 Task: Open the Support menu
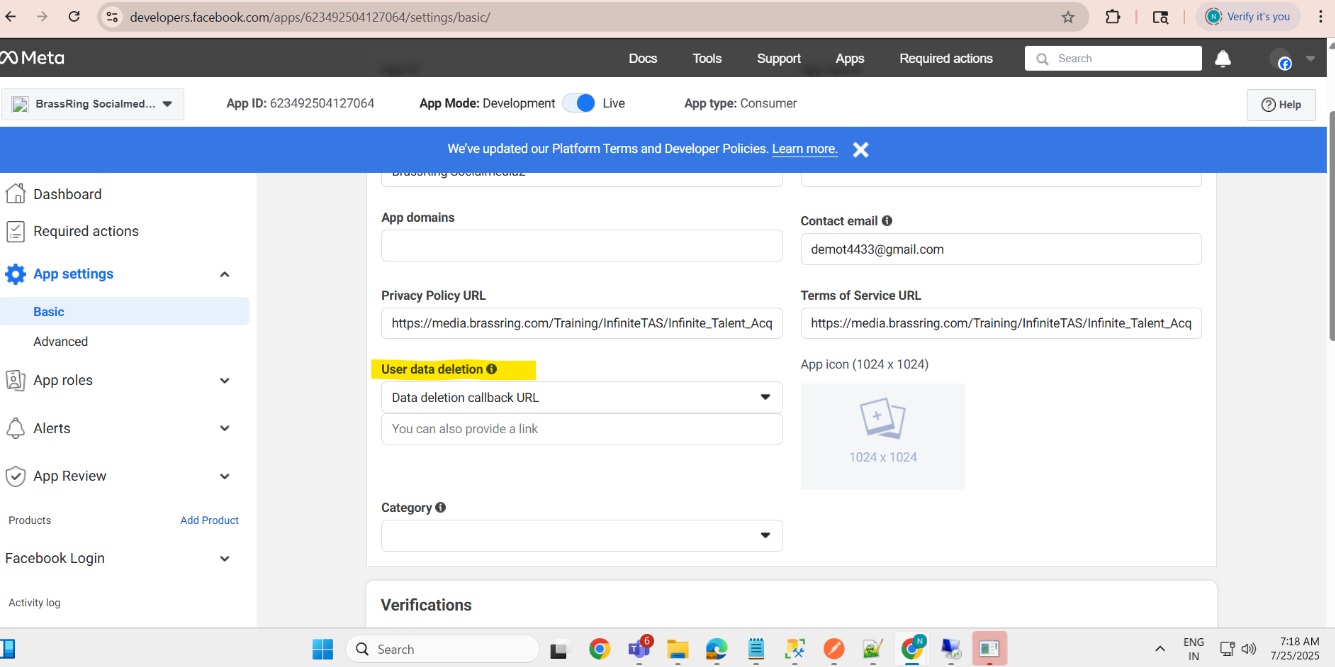pyautogui.click(x=779, y=59)
